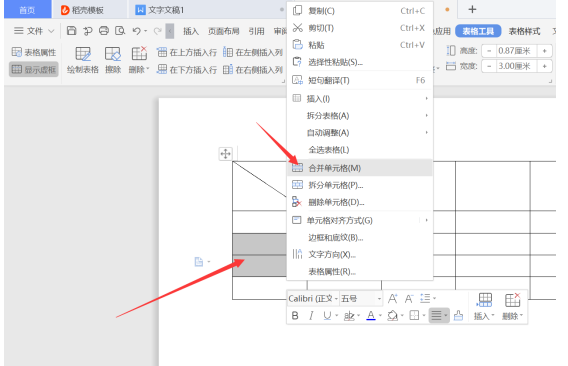
Task: Click the Print icon in quick toolbar
Action: tap(104, 31)
